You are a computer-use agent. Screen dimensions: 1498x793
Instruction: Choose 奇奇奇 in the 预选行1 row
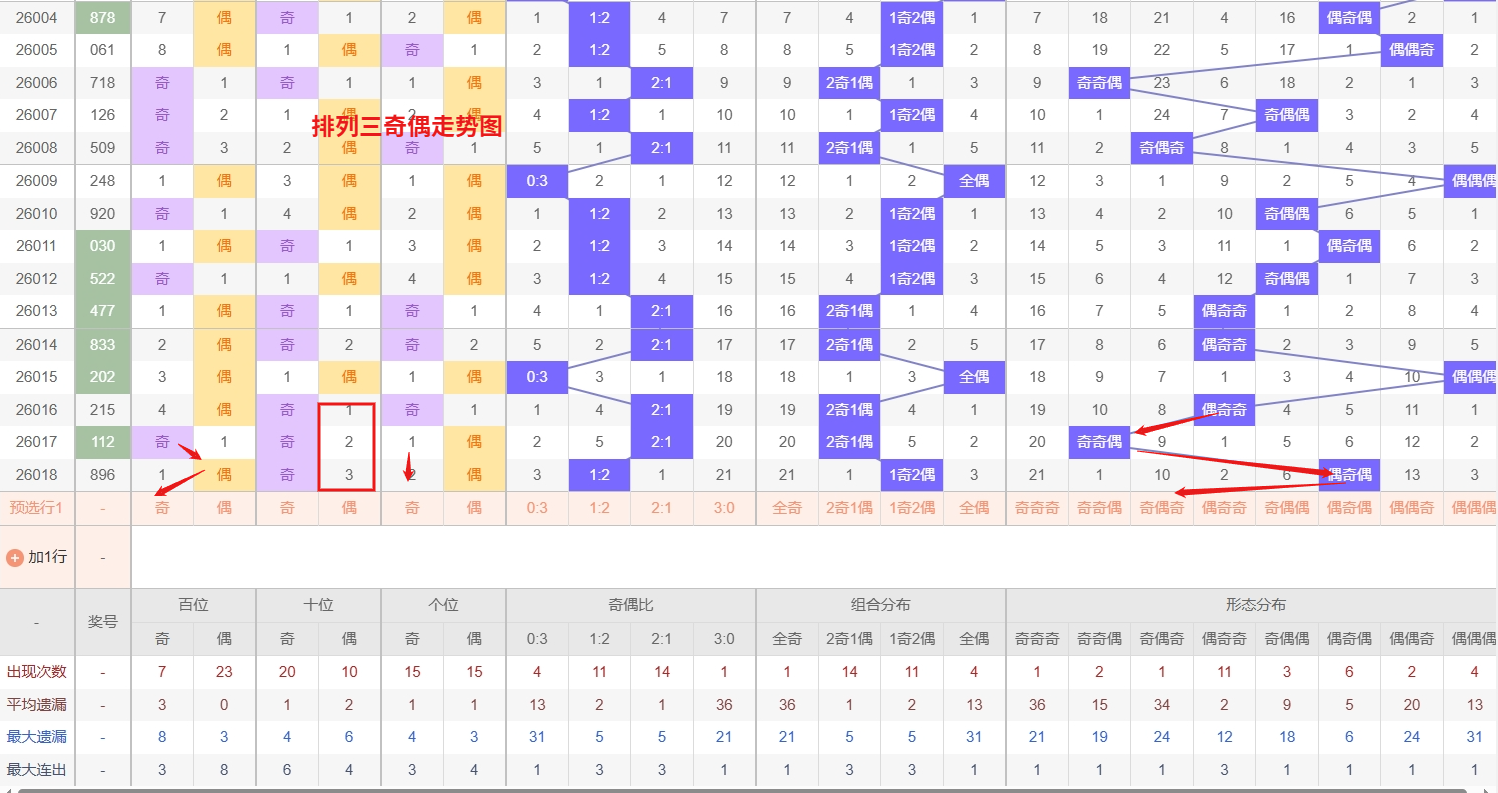pyautogui.click(x=1037, y=508)
